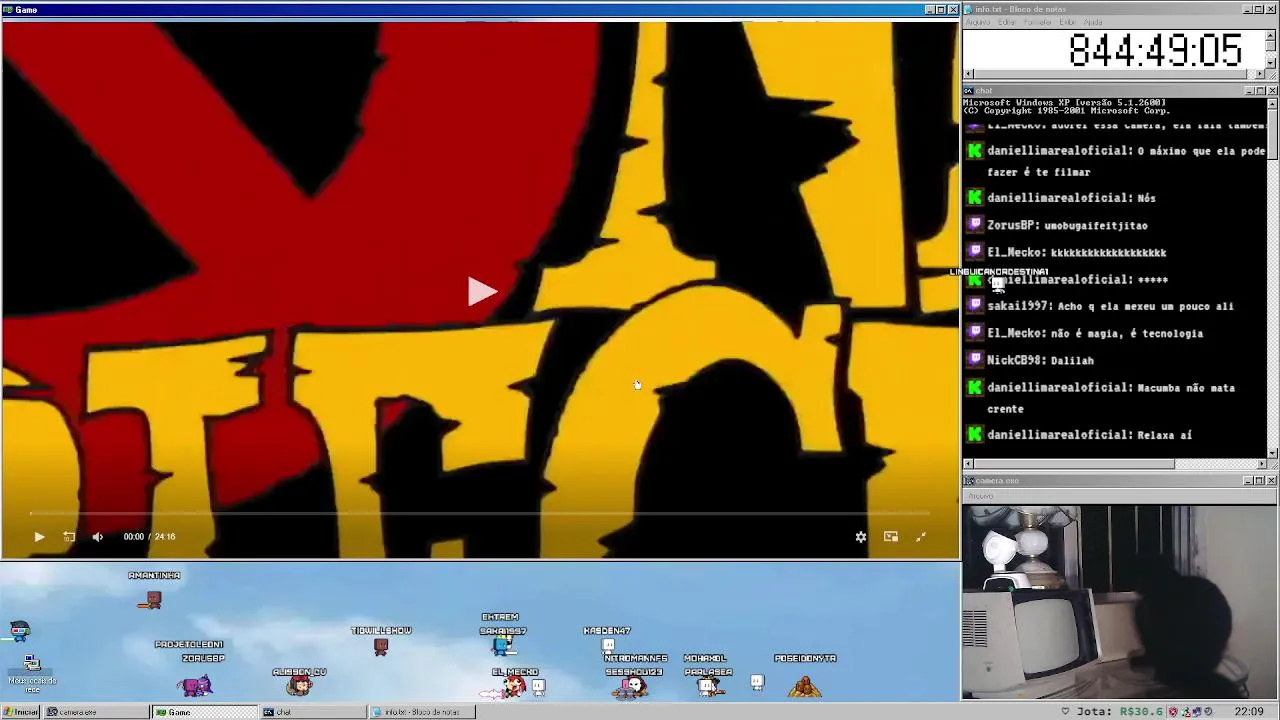The width and height of the screenshot is (1280, 720).
Task: Click the fullscreen icon in the player
Action: pos(921,537)
